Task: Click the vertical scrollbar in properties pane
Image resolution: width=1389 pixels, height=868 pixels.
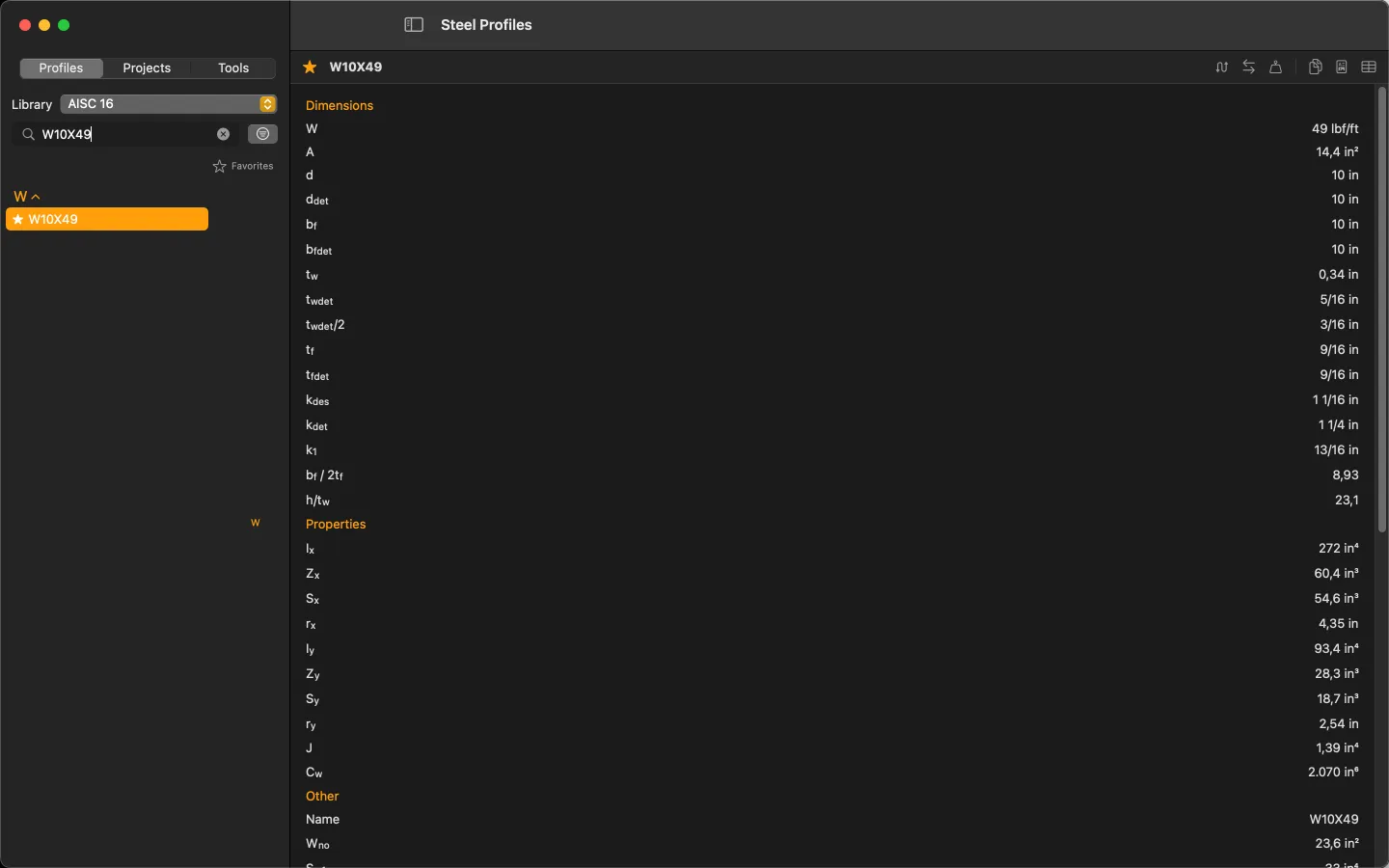Action: (x=1381, y=309)
